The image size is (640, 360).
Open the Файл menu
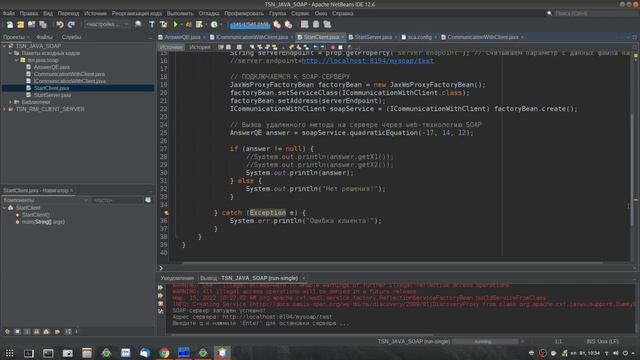9,13
